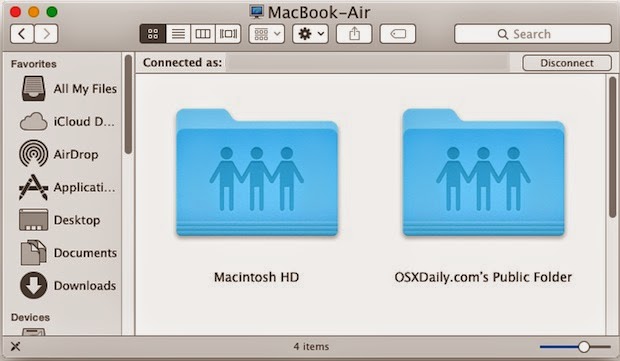Click the Macintosh HD folder name

point(256,277)
